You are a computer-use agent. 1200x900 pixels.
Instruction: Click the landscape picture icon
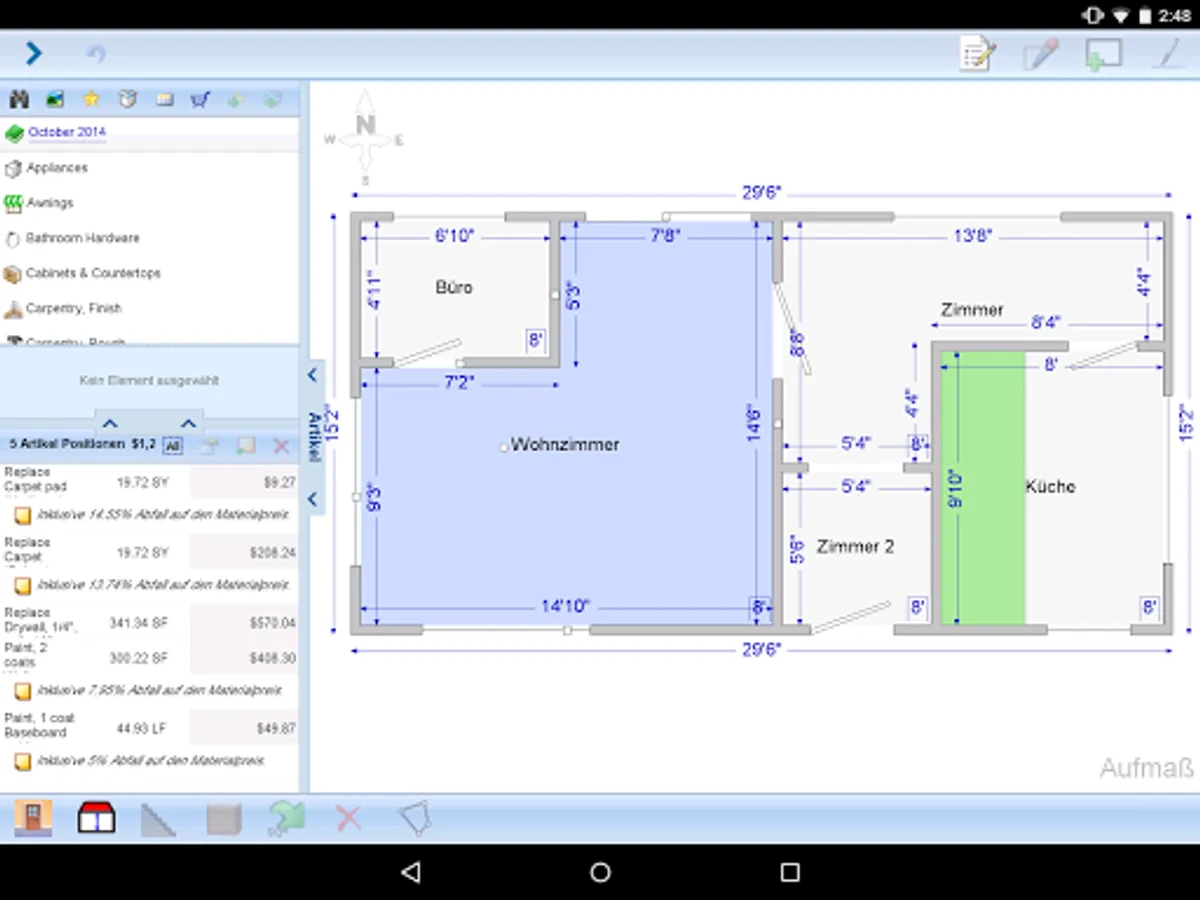click(55, 99)
